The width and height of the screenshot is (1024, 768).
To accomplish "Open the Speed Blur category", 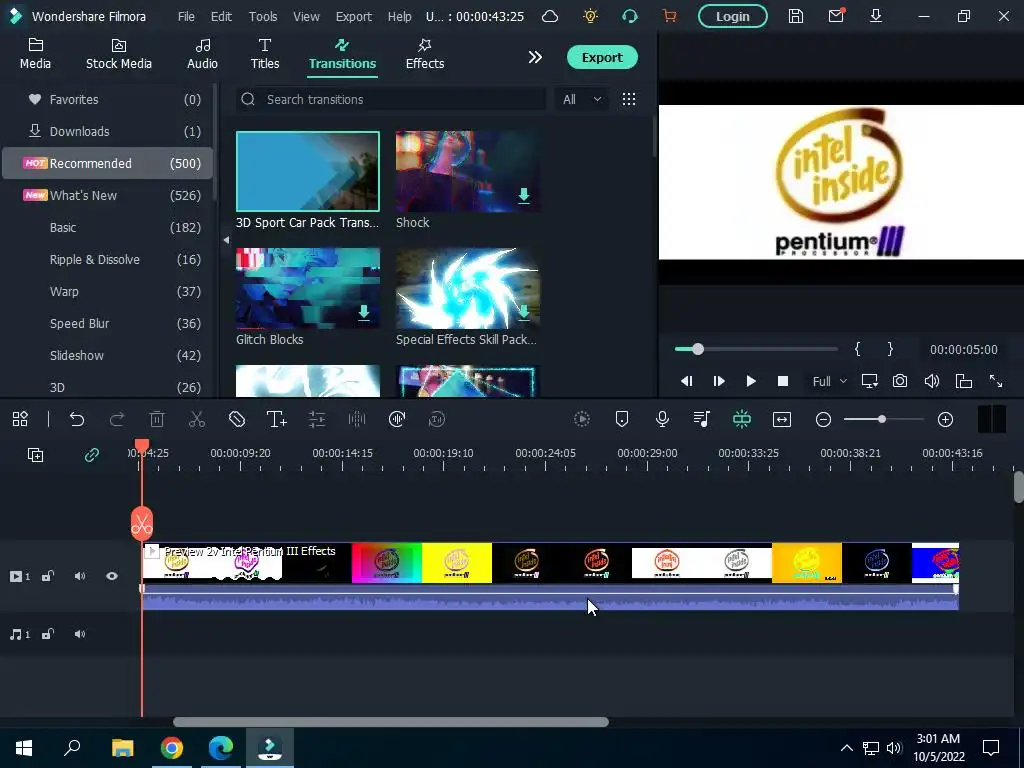I will 108,323.
